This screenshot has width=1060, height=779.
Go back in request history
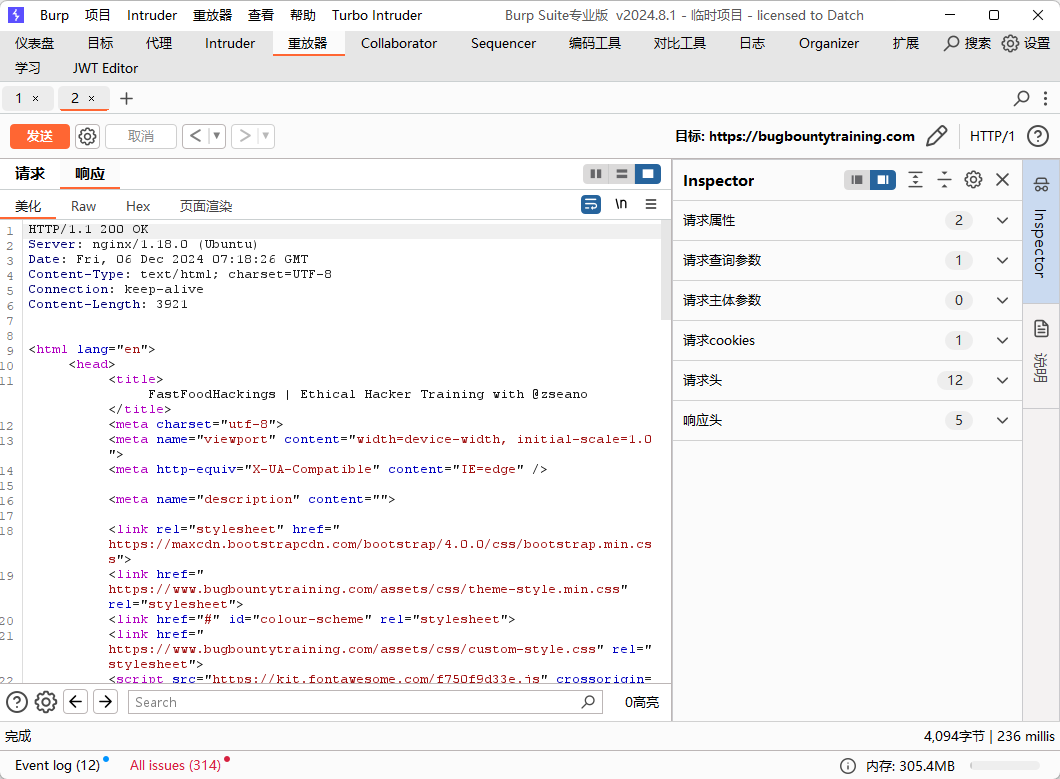click(x=195, y=137)
